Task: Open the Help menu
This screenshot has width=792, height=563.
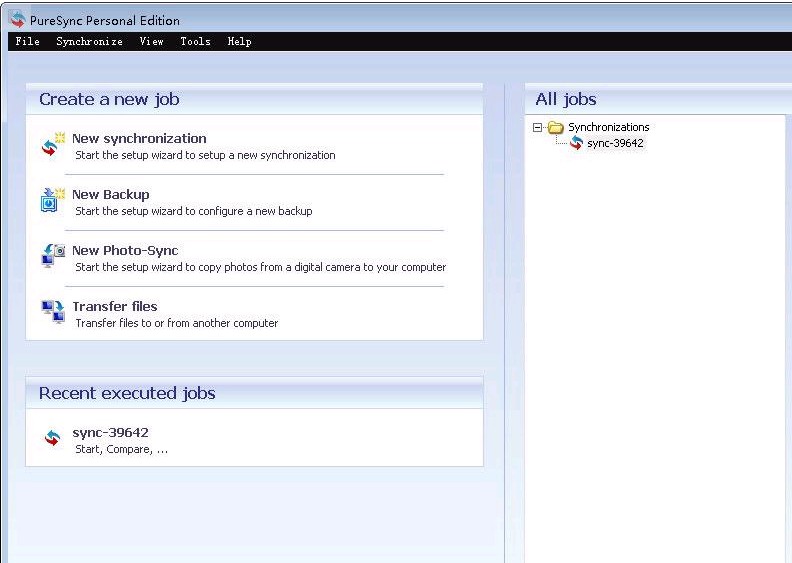Action: click(239, 42)
